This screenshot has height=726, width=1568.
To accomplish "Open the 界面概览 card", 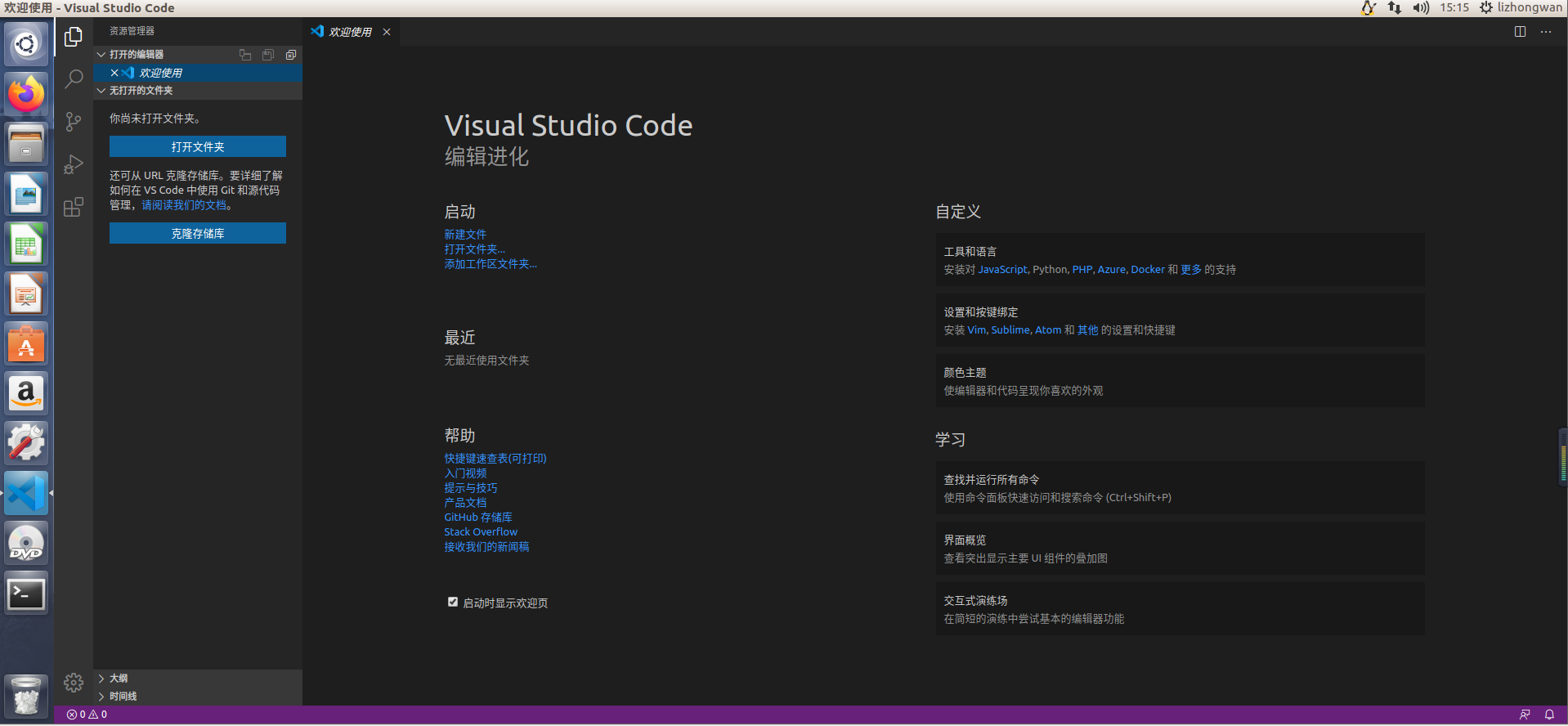I will pyautogui.click(x=1180, y=549).
